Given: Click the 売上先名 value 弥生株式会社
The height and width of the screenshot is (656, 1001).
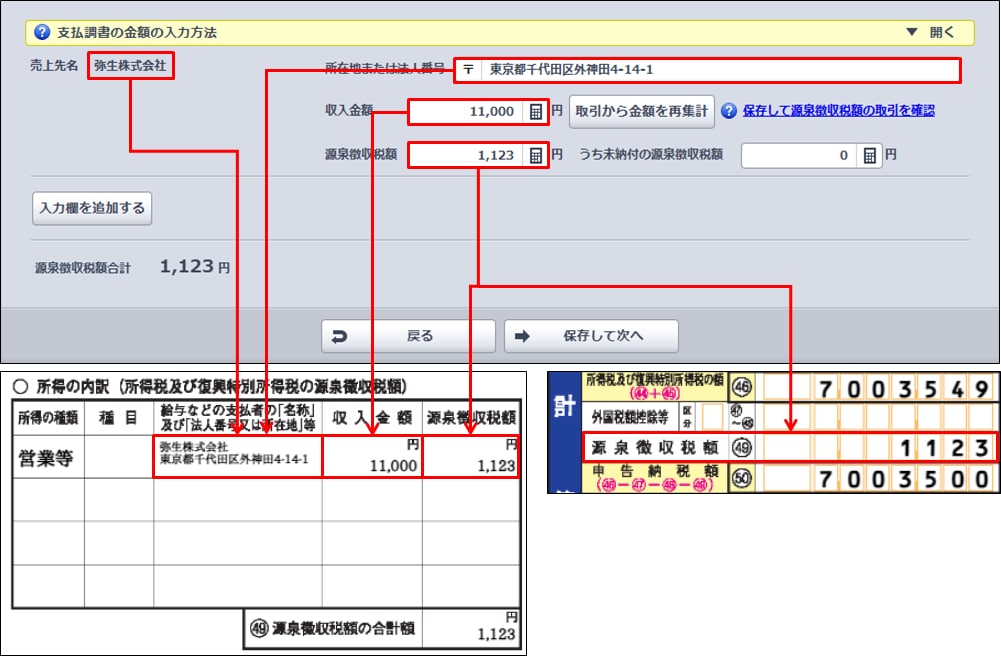Looking at the screenshot, I should [130, 66].
